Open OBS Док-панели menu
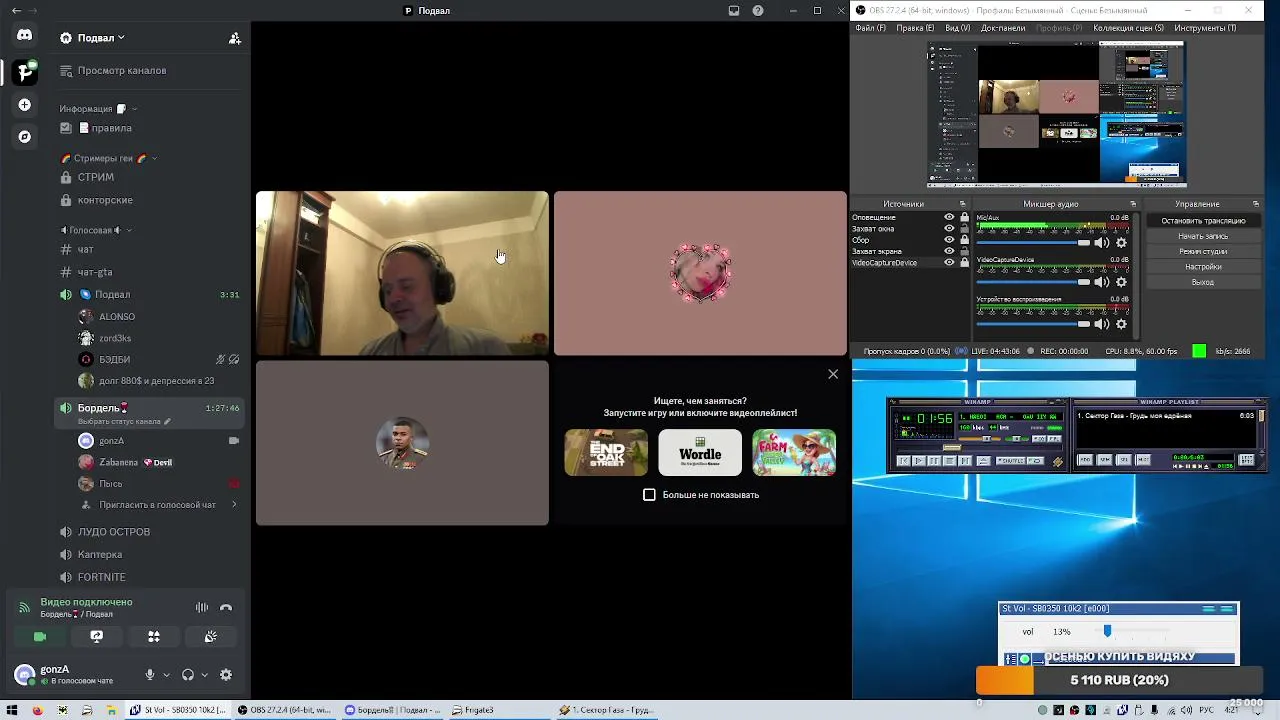 (1003, 28)
